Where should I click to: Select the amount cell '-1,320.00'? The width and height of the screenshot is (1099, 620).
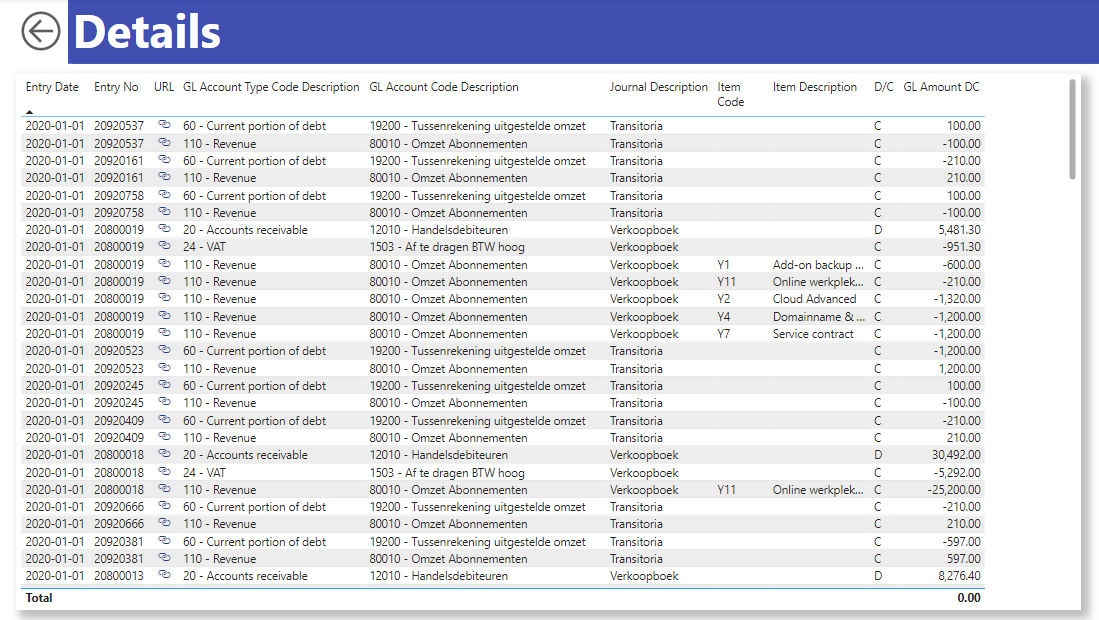957,298
